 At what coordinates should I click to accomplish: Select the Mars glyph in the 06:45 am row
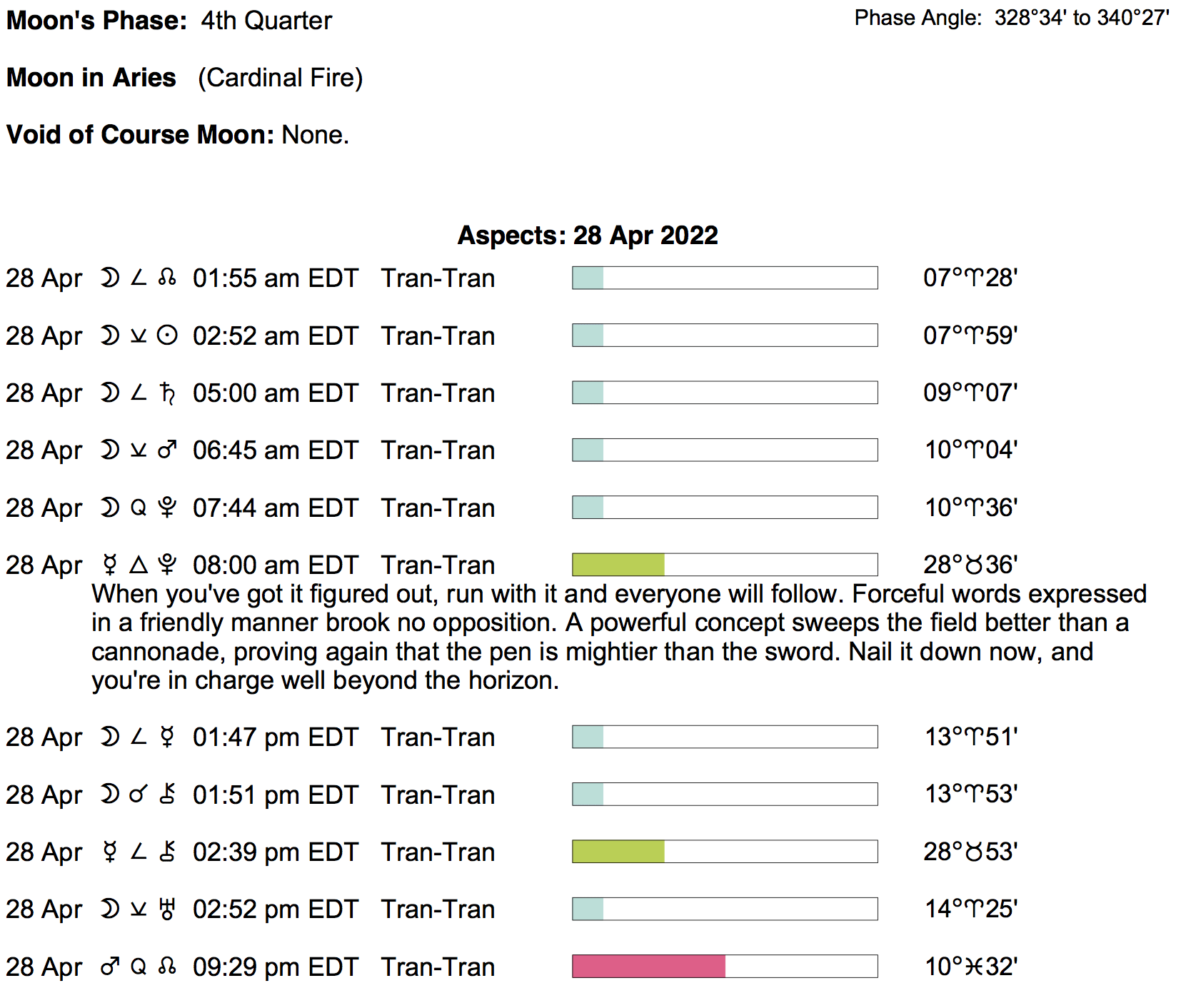[x=167, y=450]
